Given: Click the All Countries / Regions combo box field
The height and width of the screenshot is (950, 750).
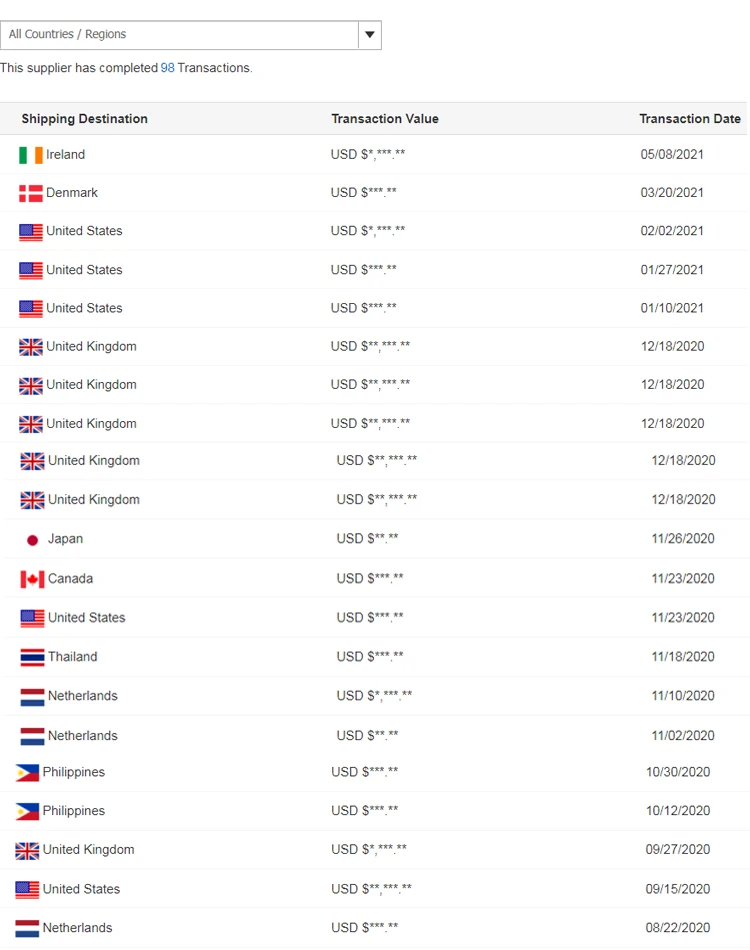Looking at the screenshot, I should [180, 35].
